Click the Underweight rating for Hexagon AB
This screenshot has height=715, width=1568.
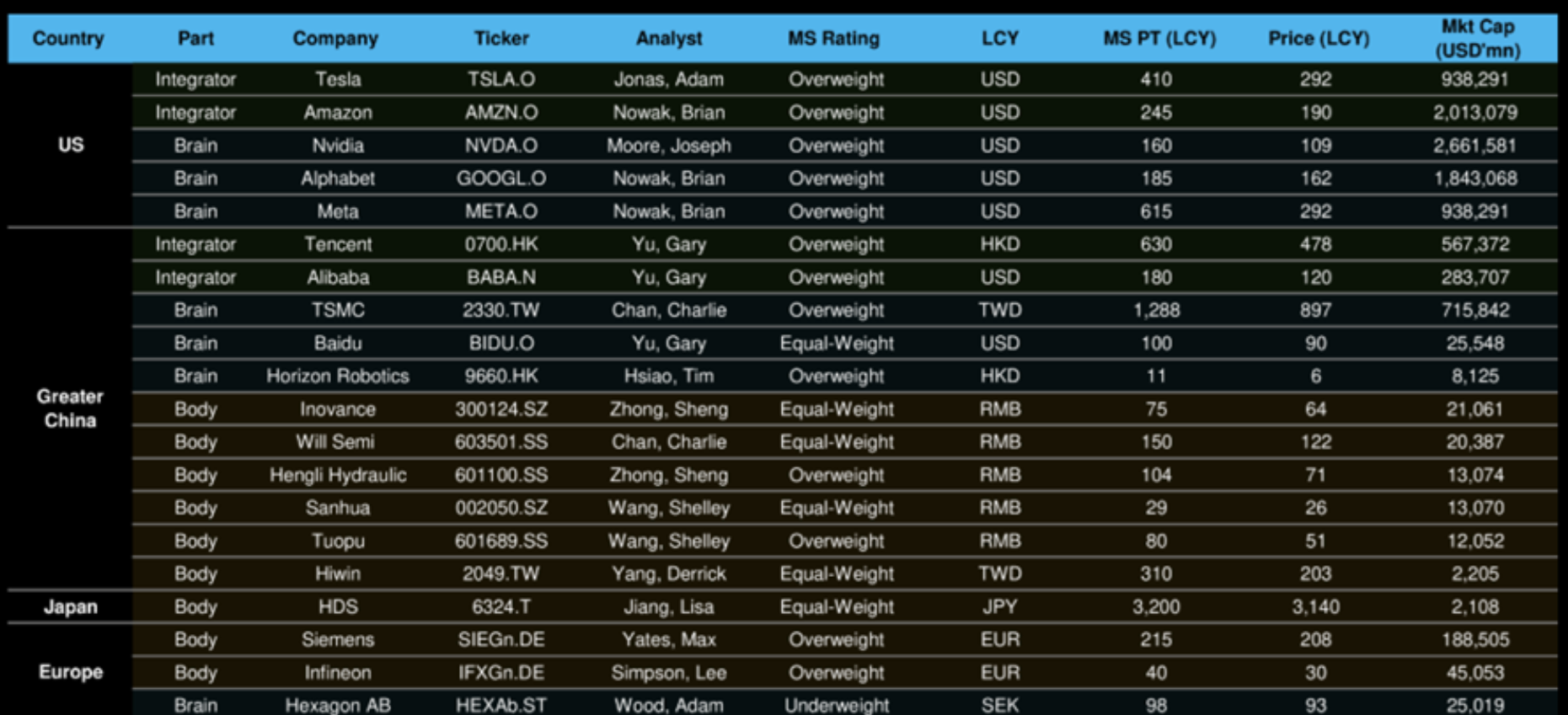(837, 705)
